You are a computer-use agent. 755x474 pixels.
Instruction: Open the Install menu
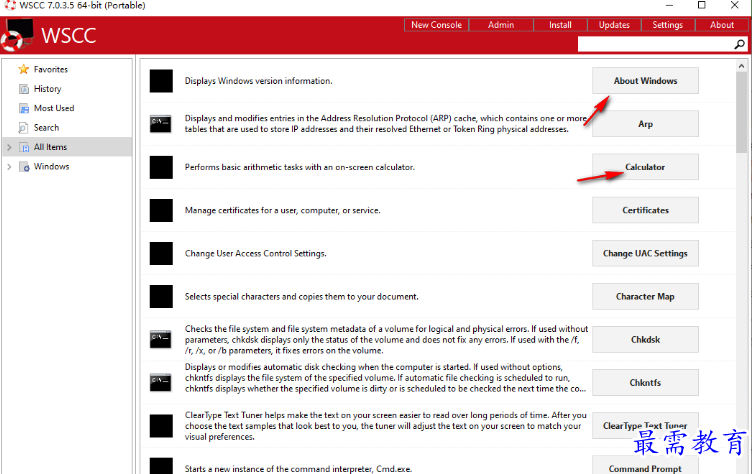pos(560,25)
